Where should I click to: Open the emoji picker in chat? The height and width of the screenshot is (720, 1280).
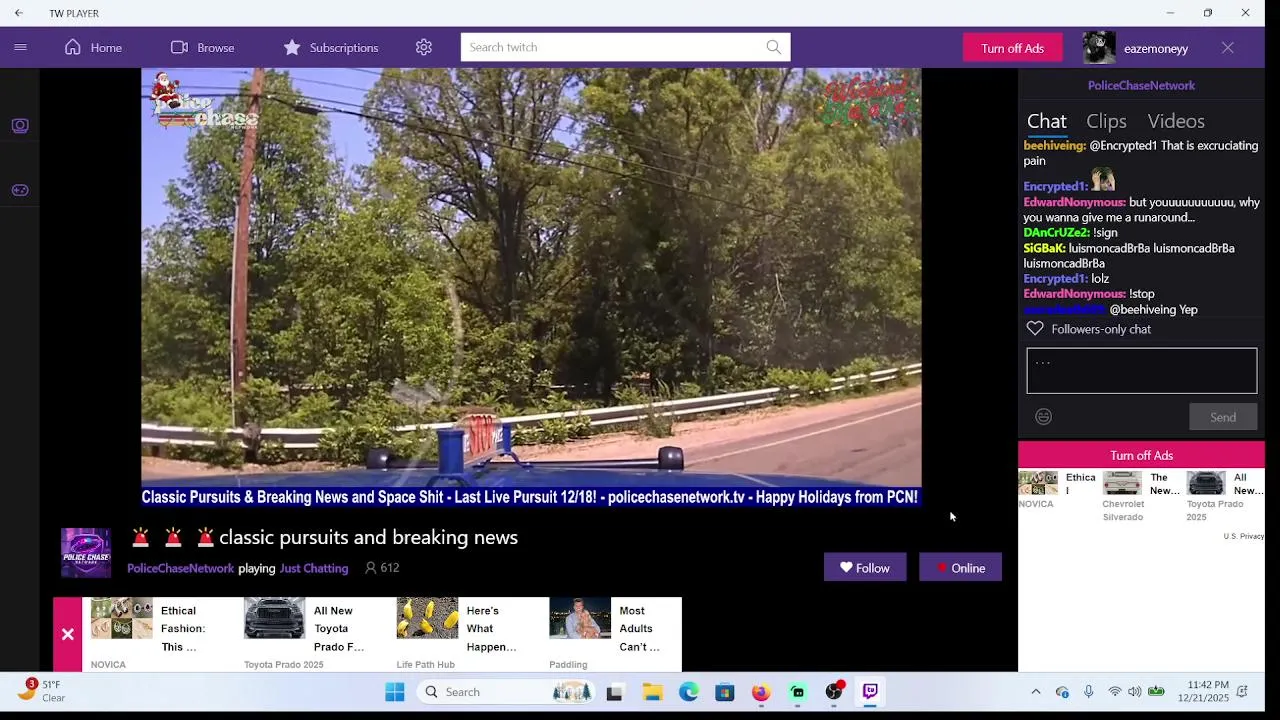click(1043, 417)
